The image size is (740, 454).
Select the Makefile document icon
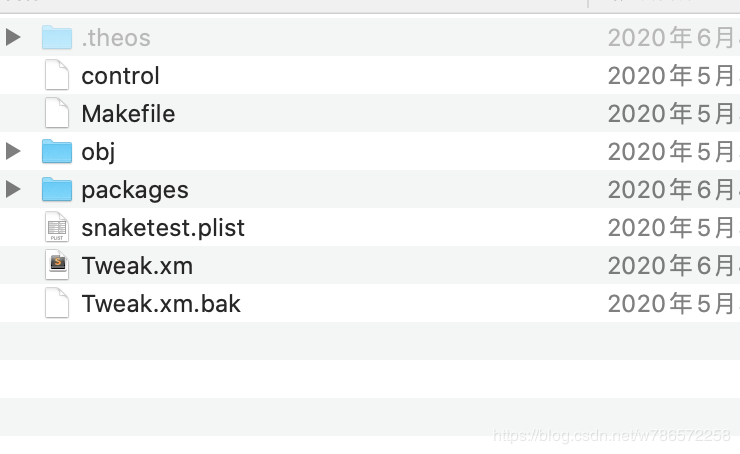[57, 113]
